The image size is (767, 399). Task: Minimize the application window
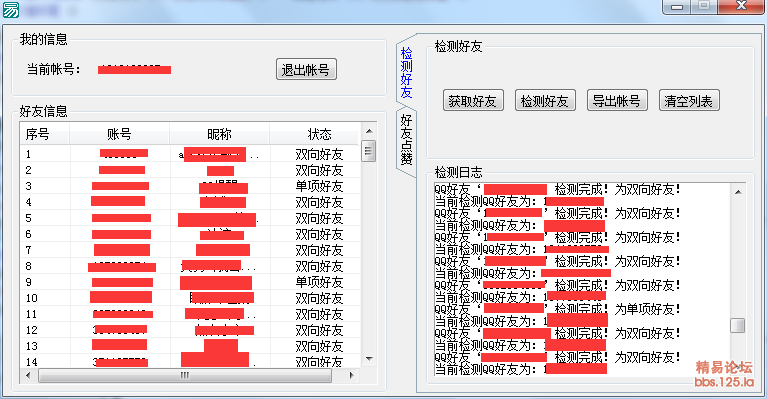pos(677,6)
